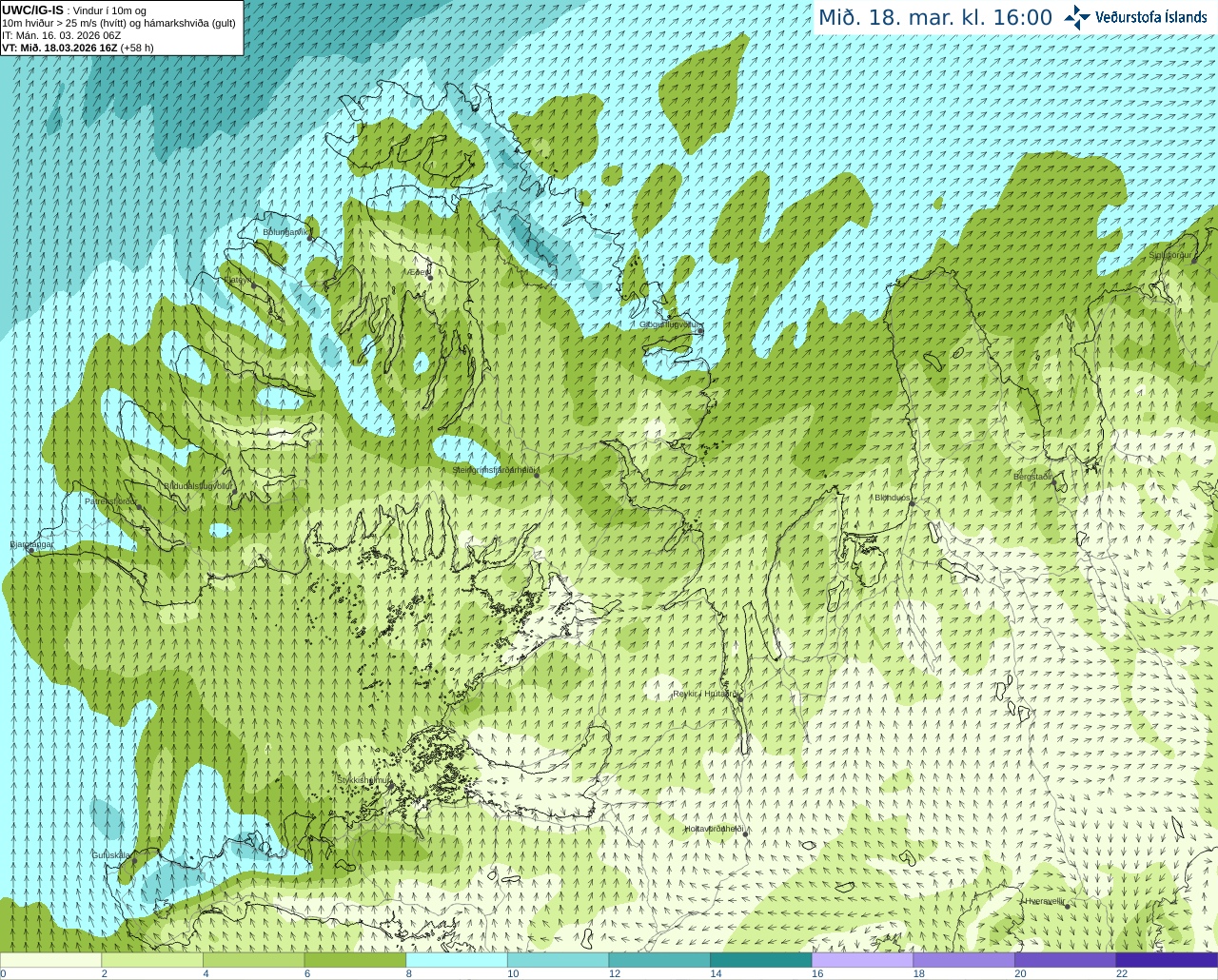Click the 8–10 m/s light cyan legend swatch
This screenshot has height=980, width=1218.
(x=457, y=960)
